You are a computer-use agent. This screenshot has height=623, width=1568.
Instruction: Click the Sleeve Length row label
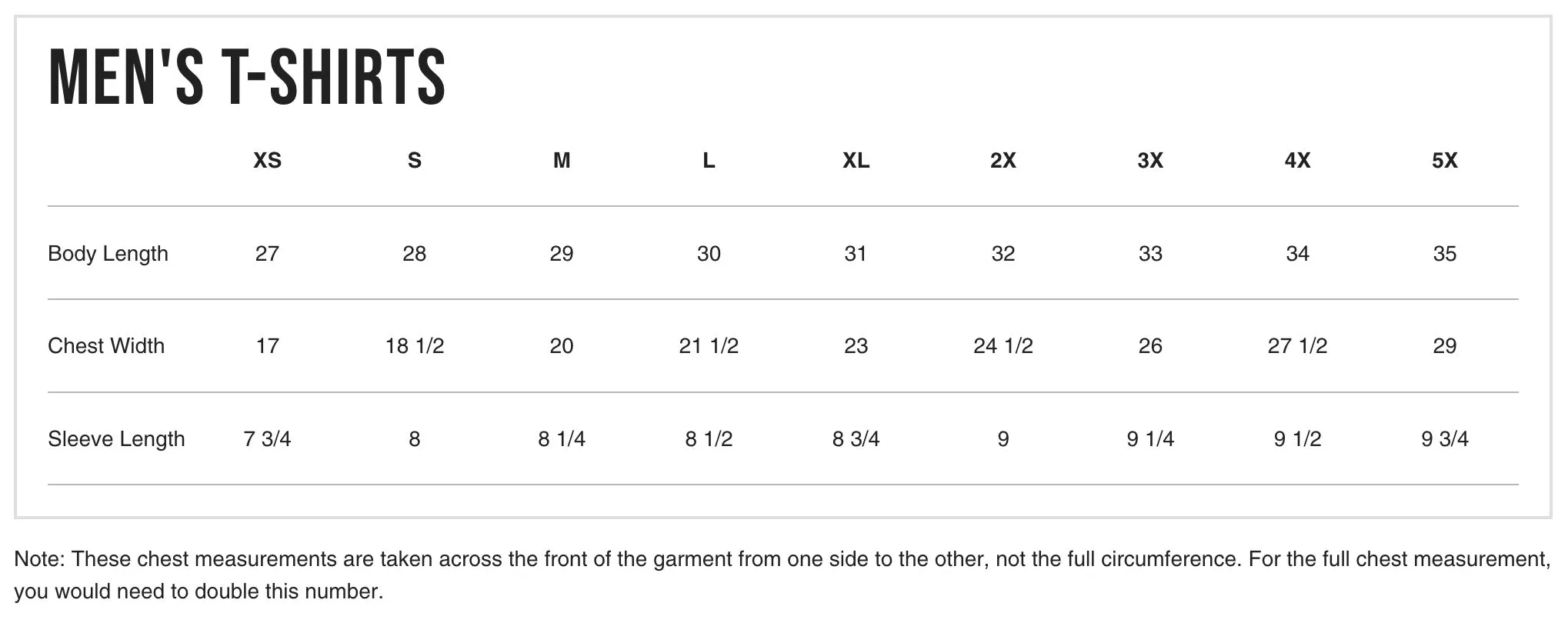(116, 440)
